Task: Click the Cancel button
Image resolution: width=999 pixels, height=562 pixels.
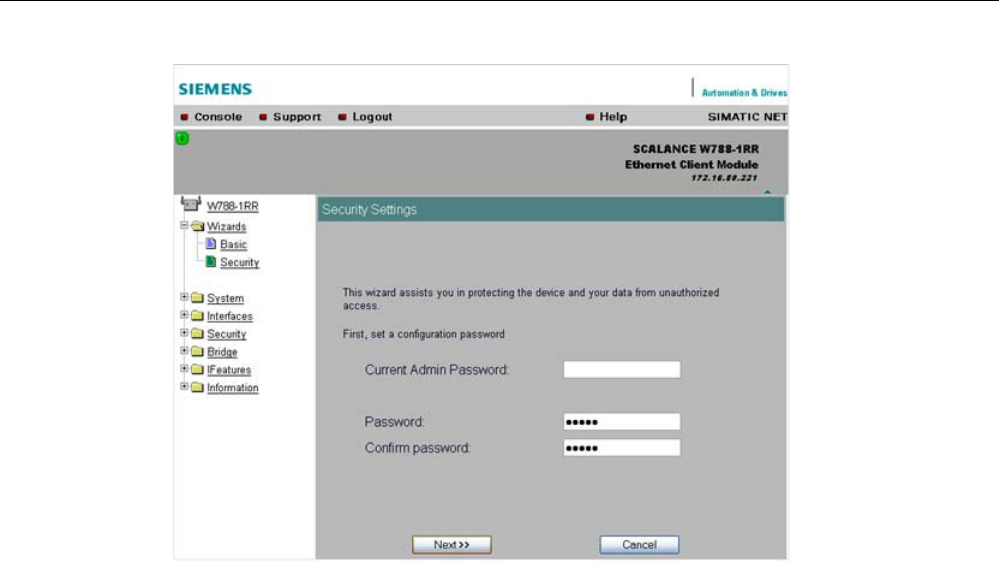Action: click(639, 545)
